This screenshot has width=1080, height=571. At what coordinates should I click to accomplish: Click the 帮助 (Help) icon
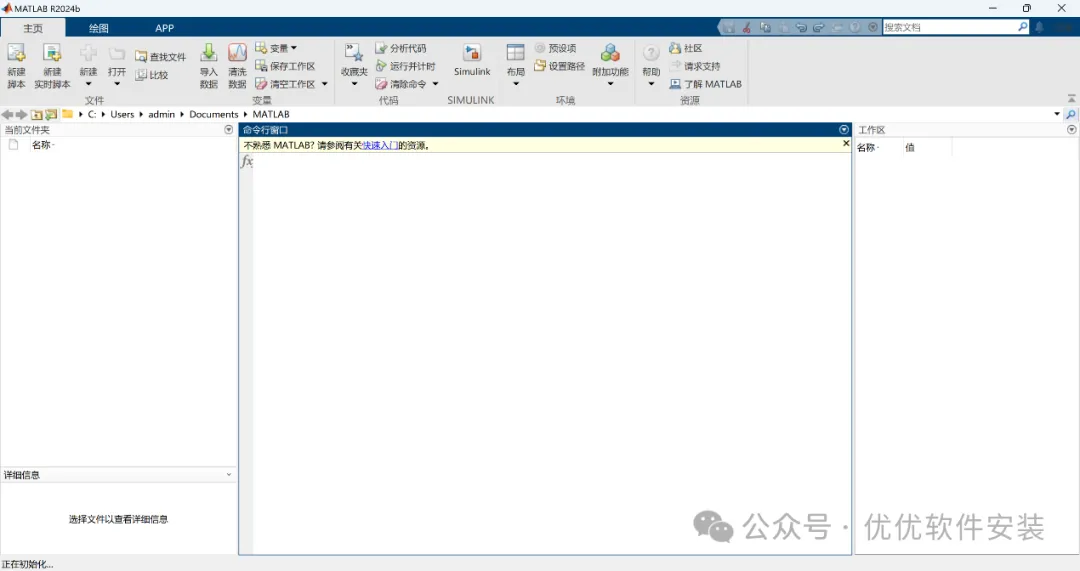pos(651,53)
